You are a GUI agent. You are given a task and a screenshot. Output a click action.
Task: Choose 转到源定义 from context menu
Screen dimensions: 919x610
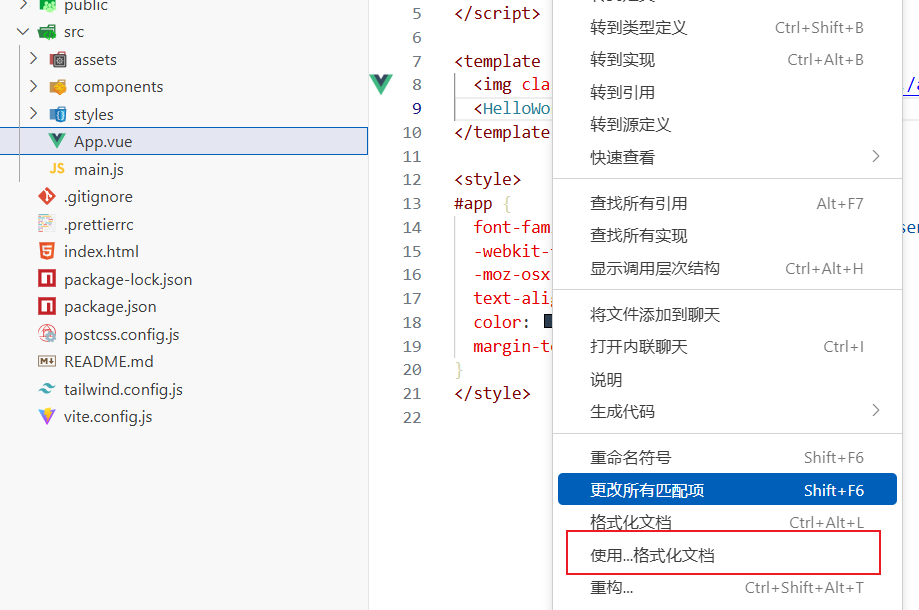point(727,124)
